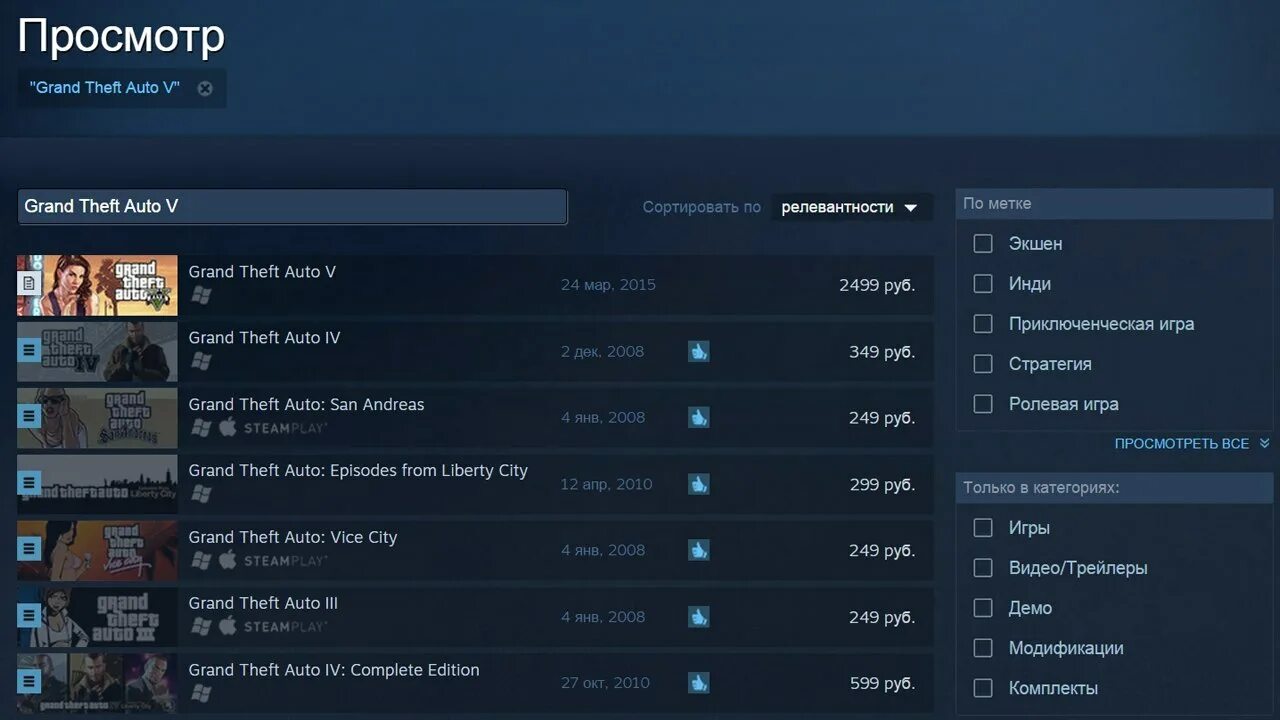Click the thumbs-up review icon for San Andreas
Viewport: 1280px width, 720px height.
pyautogui.click(x=698, y=417)
